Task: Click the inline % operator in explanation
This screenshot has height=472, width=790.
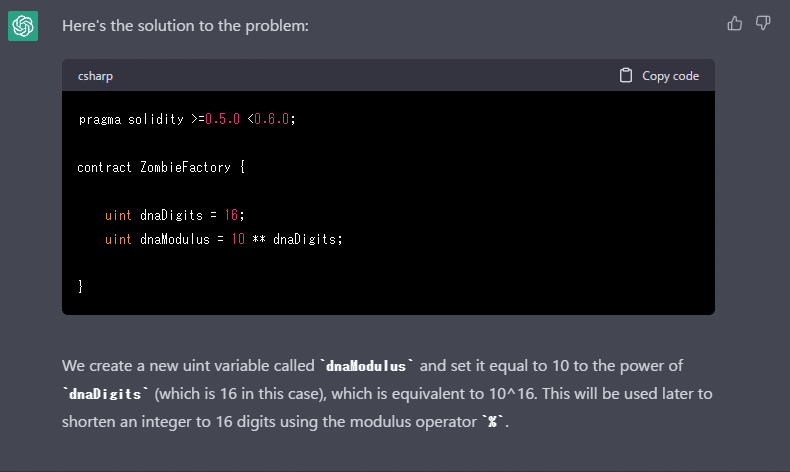Action: pyautogui.click(x=492, y=422)
